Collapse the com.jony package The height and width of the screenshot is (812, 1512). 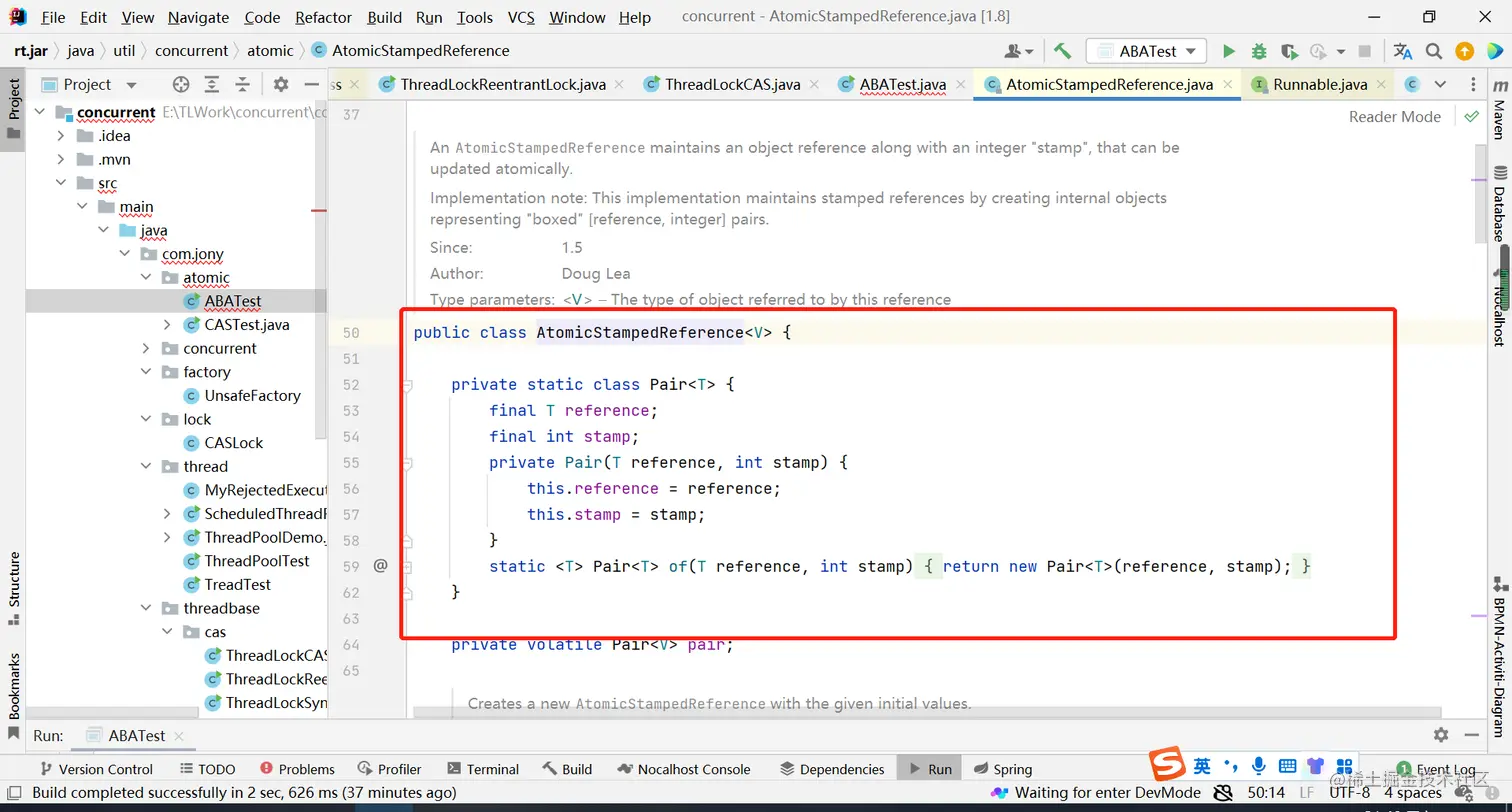coord(124,254)
